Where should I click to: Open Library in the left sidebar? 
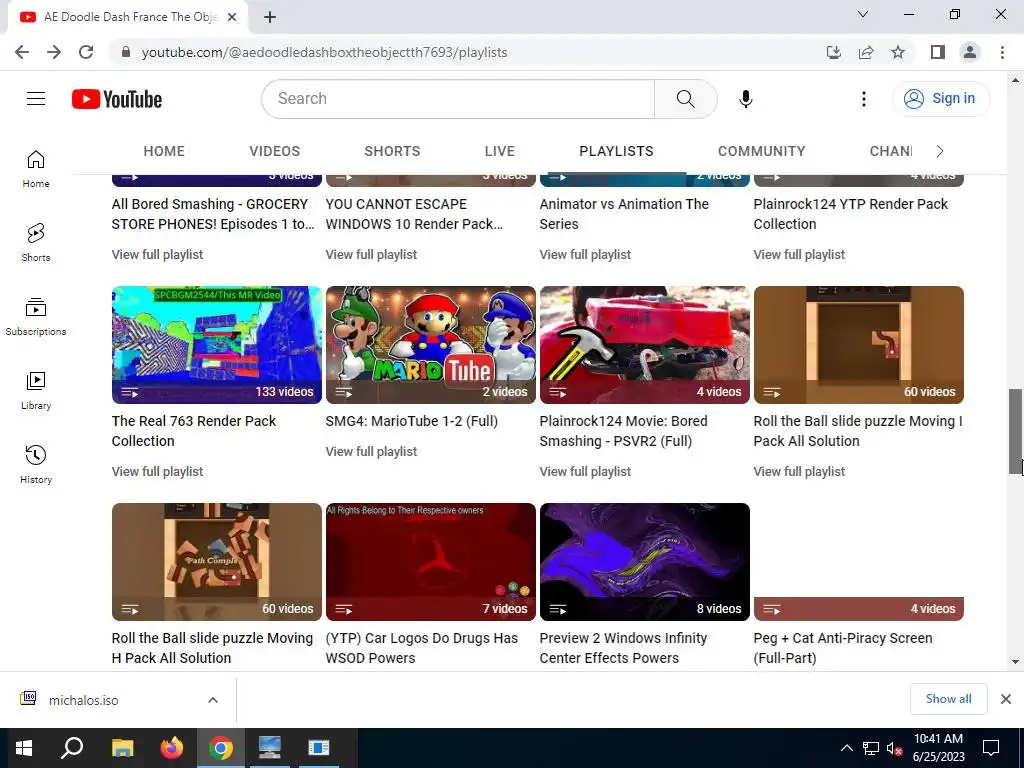click(x=36, y=391)
